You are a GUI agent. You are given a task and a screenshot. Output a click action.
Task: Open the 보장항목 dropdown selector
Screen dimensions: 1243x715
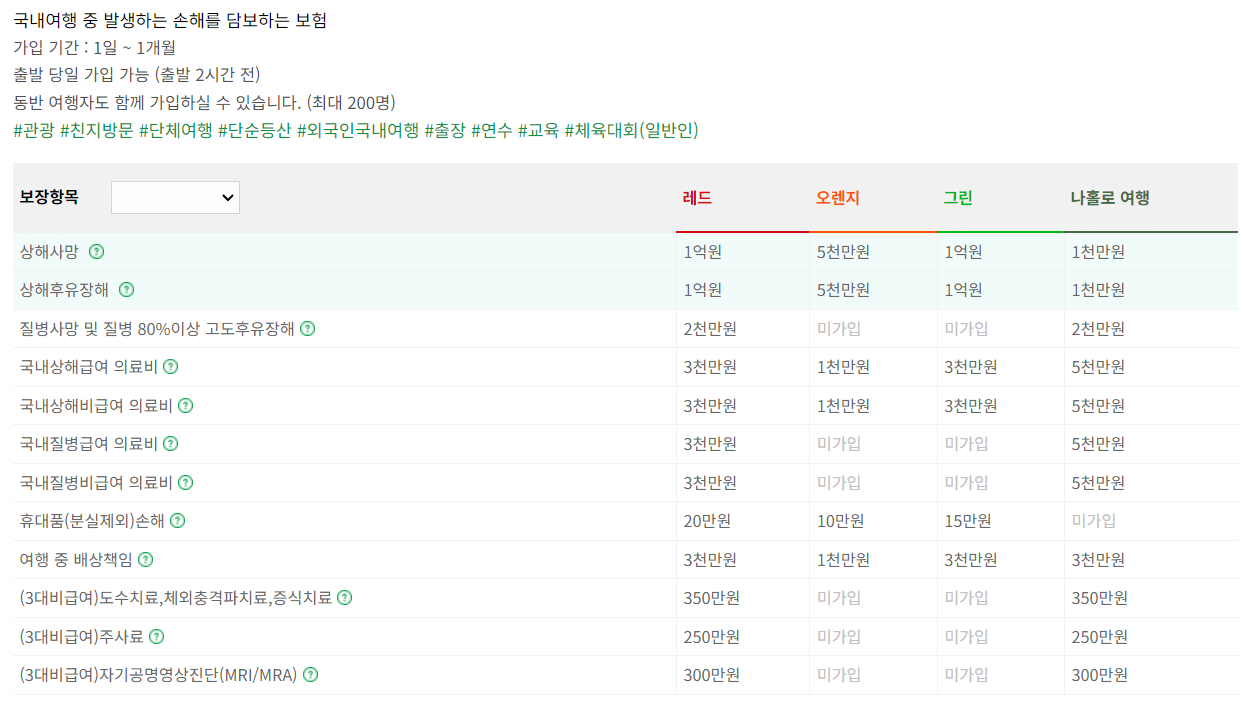pyautogui.click(x=175, y=197)
